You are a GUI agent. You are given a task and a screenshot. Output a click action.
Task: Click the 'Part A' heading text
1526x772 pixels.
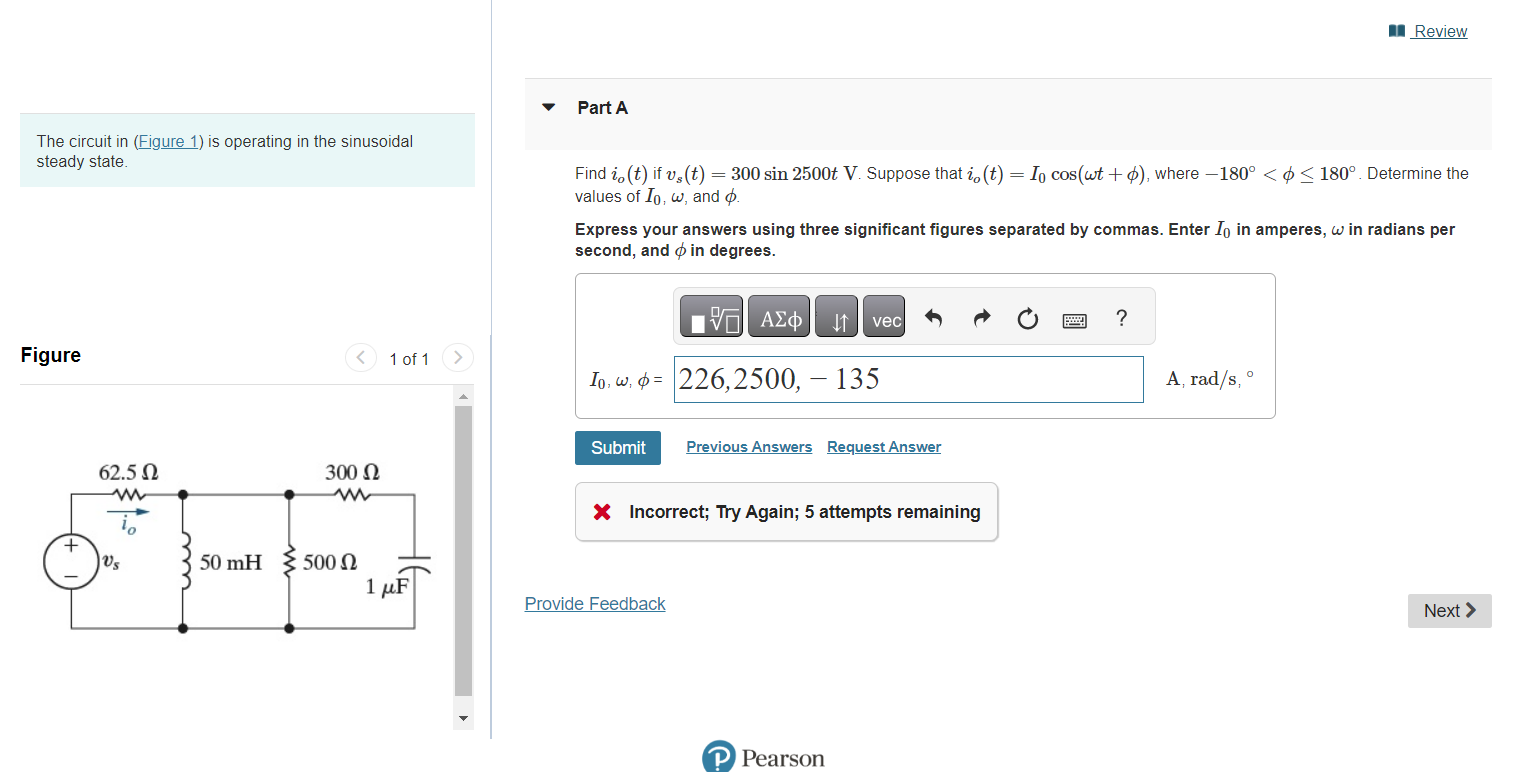click(602, 107)
